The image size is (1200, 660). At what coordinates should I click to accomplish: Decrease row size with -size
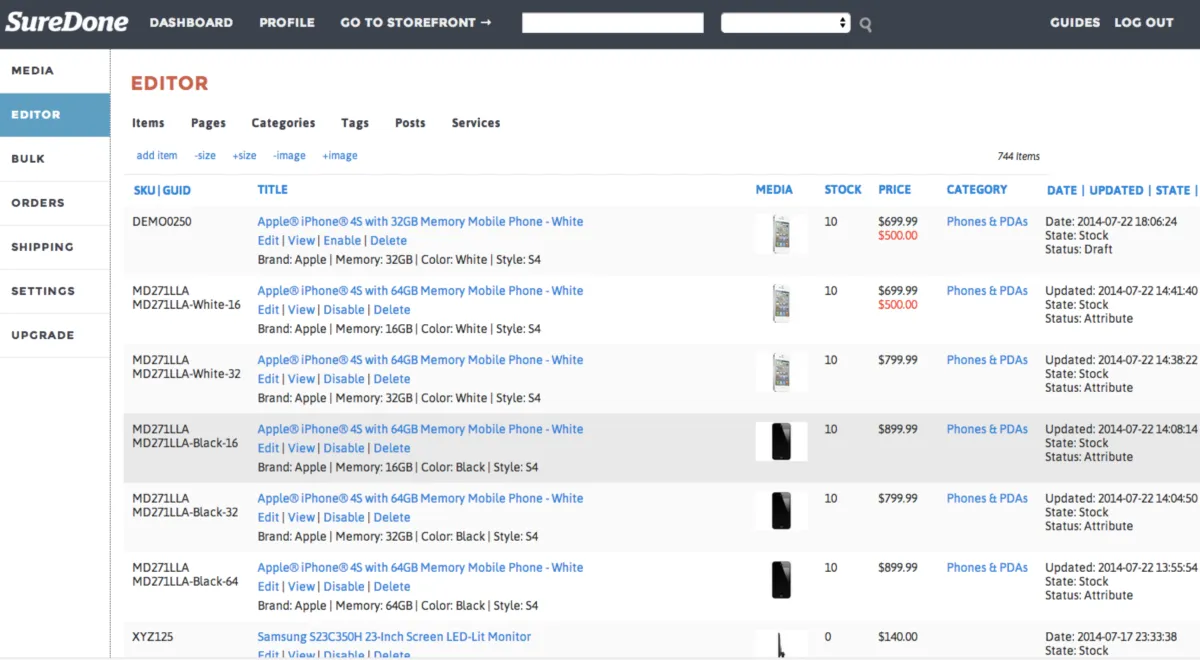[205, 156]
